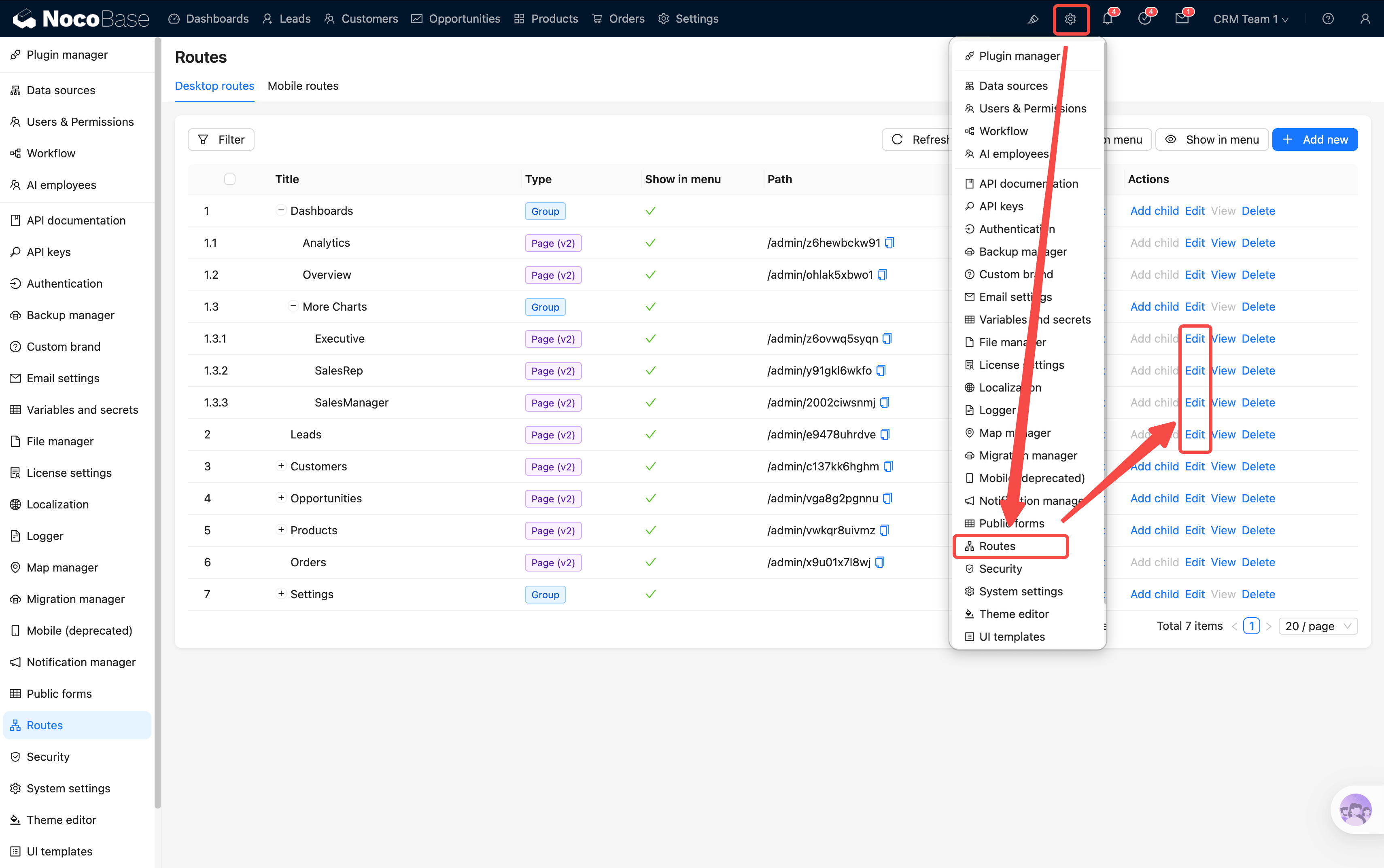The width and height of the screenshot is (1384, 868).
Task: Switch to the Mobile routes tab
Action: [x=303, y=85]
